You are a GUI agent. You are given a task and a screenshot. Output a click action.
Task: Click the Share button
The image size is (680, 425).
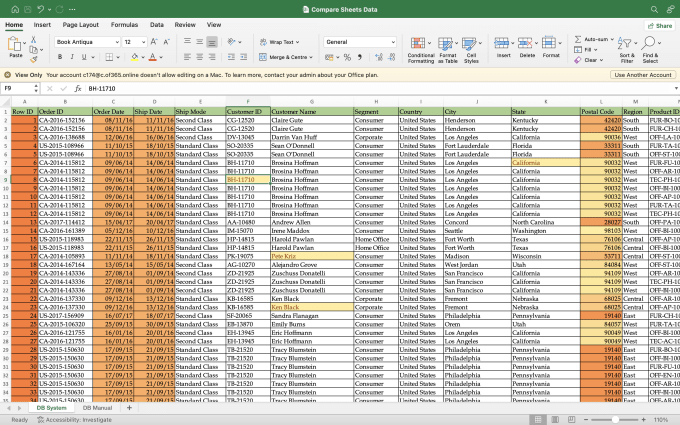pyautogui.click(x=660, y=26)
